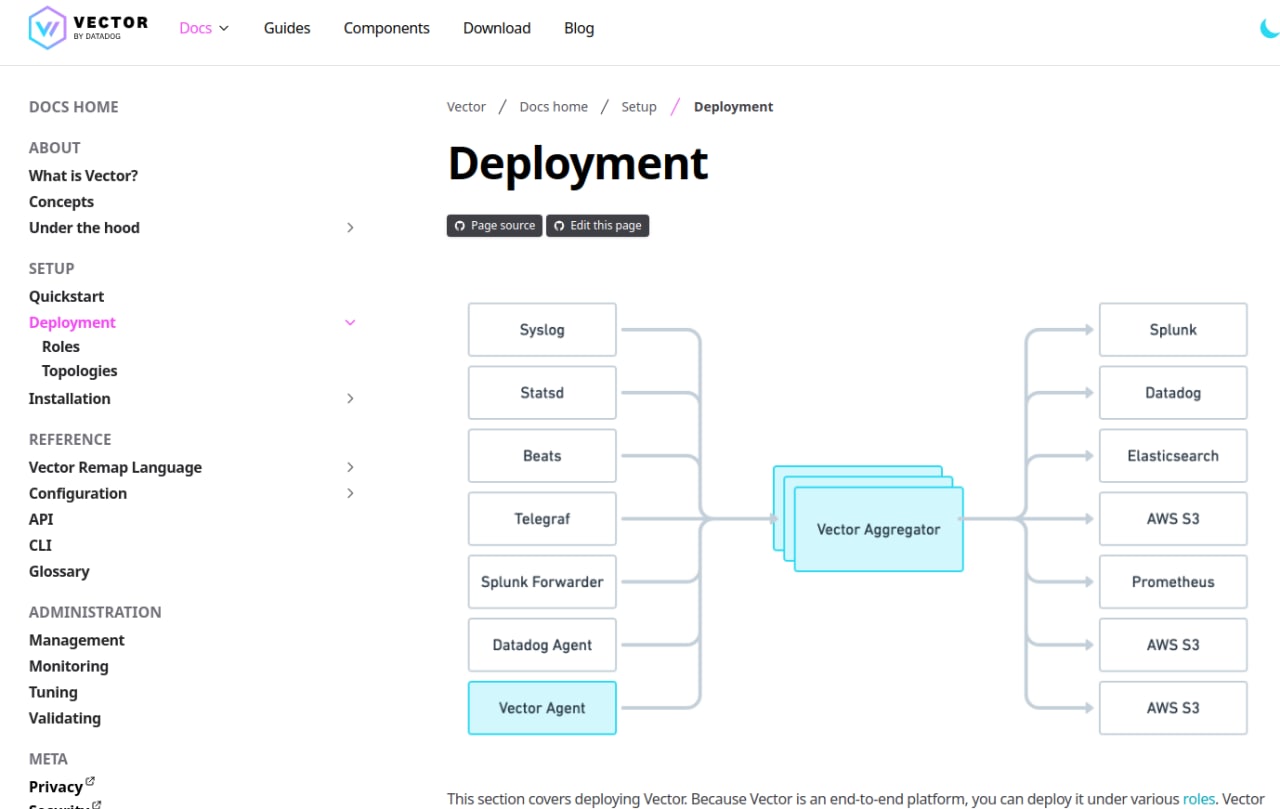1280x809 pixels.
Task: Click the Syslog box in the diagram
Action: pos(542,330)
